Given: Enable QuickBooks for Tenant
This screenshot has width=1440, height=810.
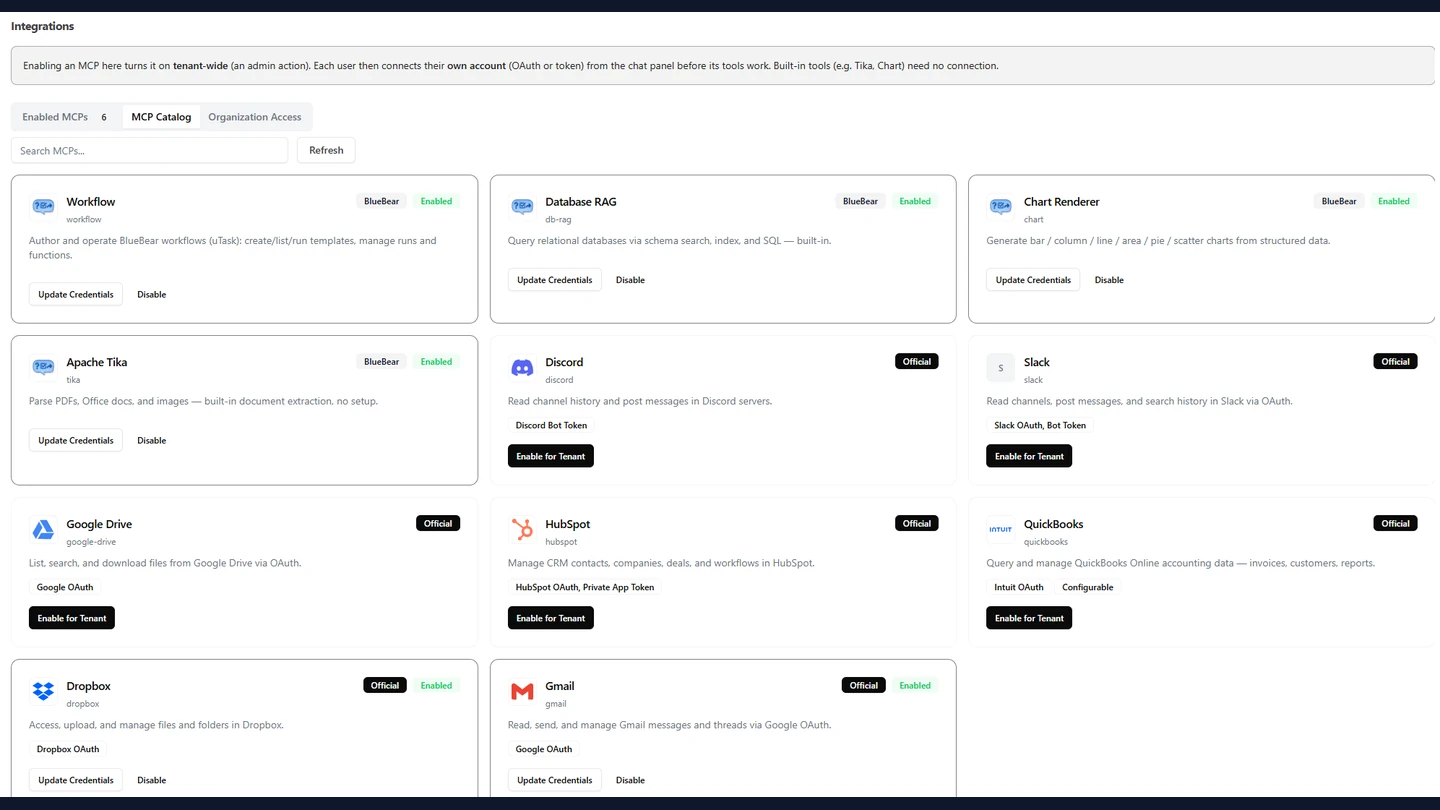Looking at the screenshot, I should click(1029, 618).
